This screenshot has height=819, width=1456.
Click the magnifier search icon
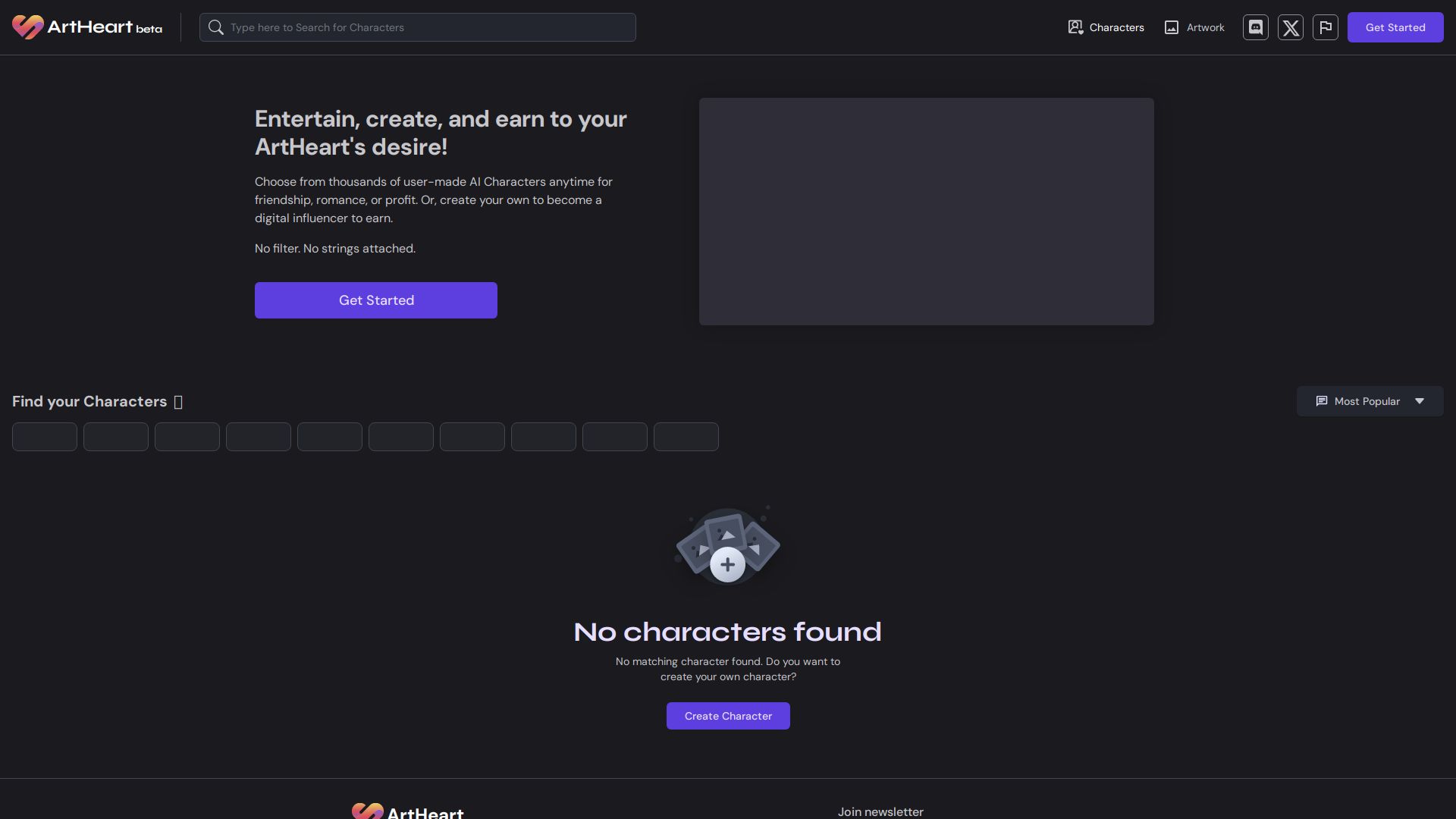pos(216,27)
